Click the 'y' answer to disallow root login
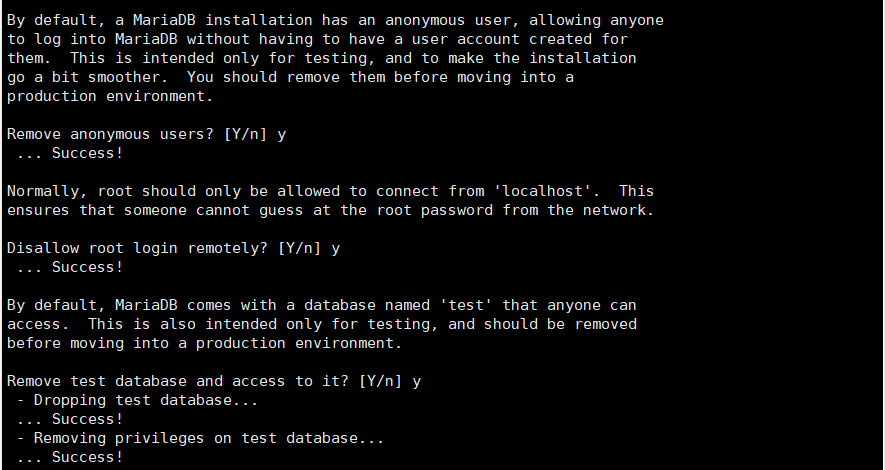885x470 pixels. [x=336, y=250]
